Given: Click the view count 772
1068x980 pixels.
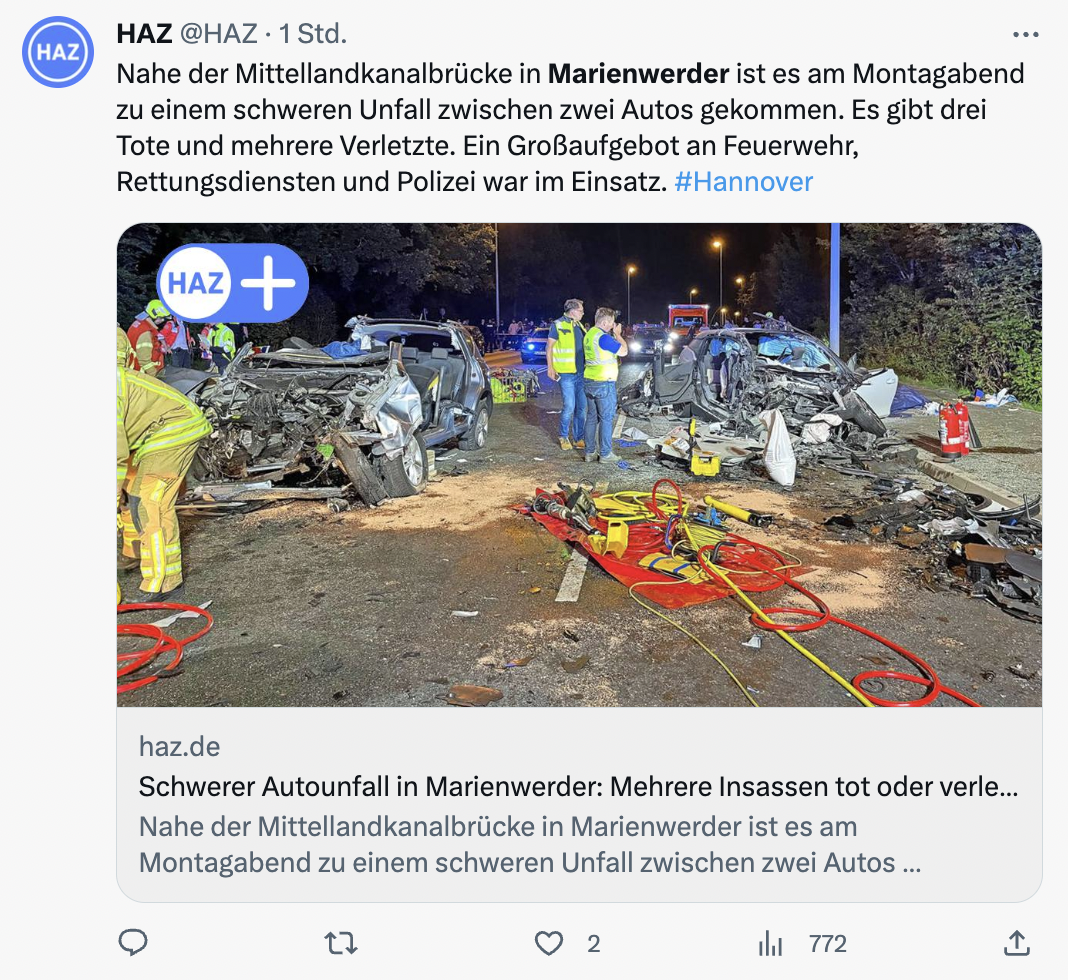Looking at the screenshot, I should click(828, 944).
